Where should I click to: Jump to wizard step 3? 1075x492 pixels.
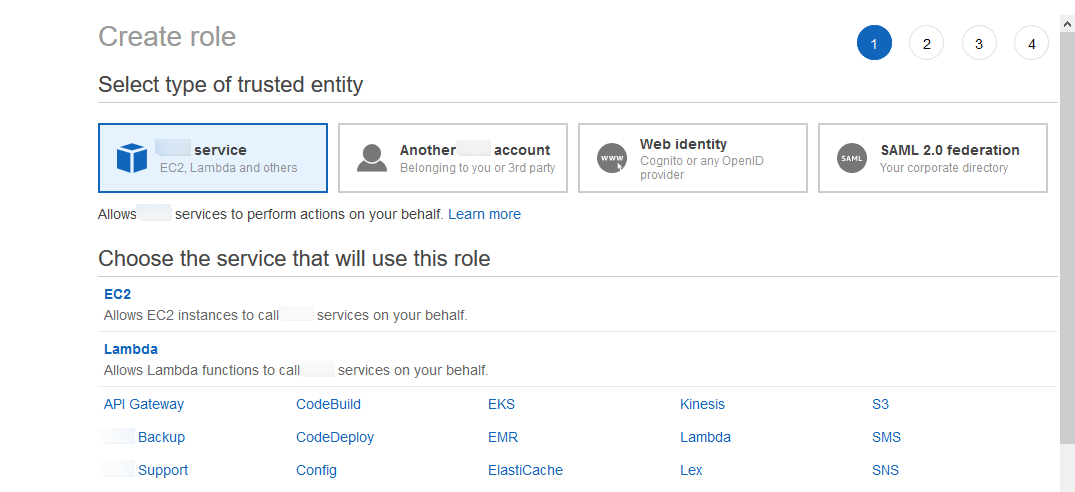[x=979, y=44]
